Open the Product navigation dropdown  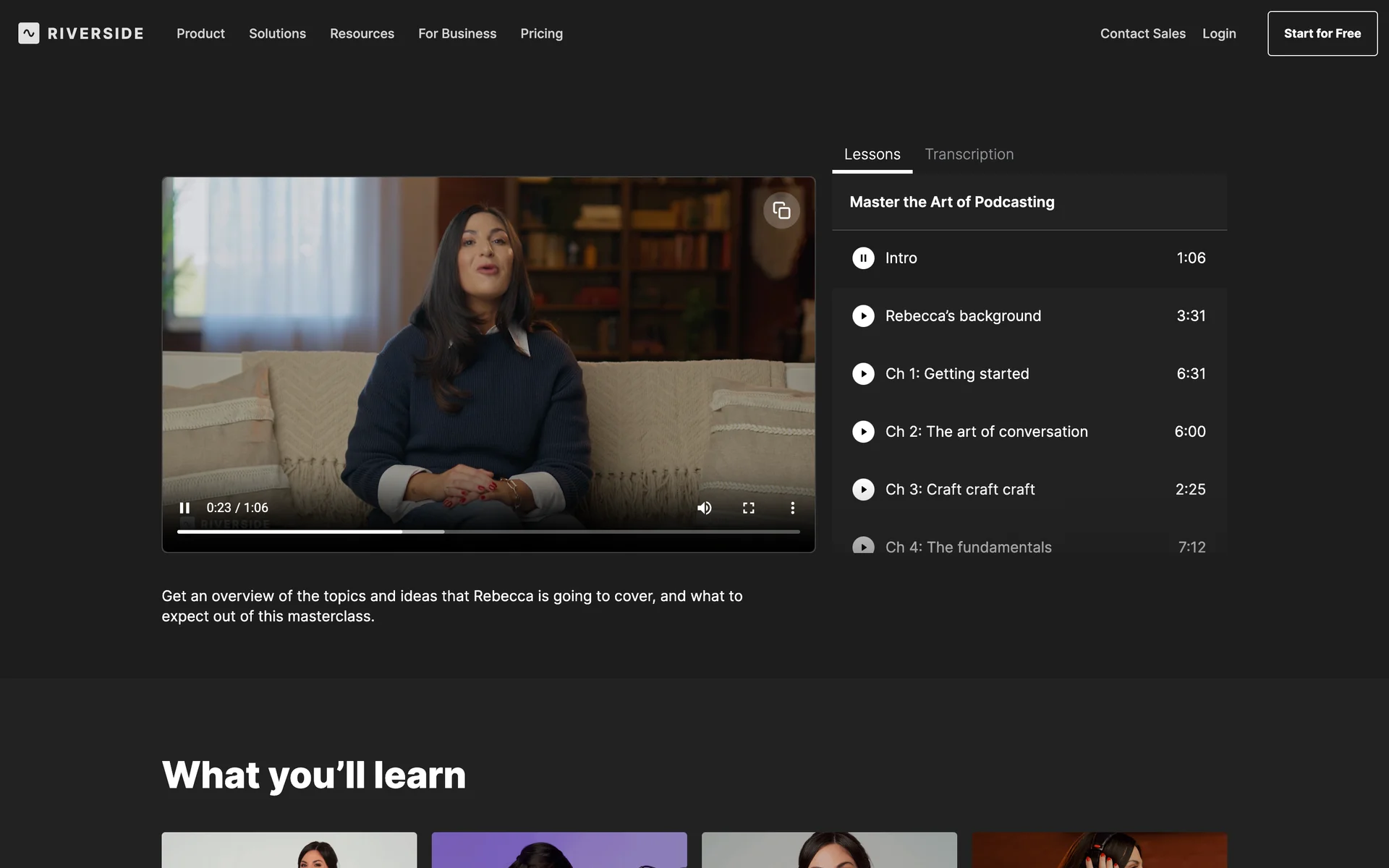click(200, 33)
